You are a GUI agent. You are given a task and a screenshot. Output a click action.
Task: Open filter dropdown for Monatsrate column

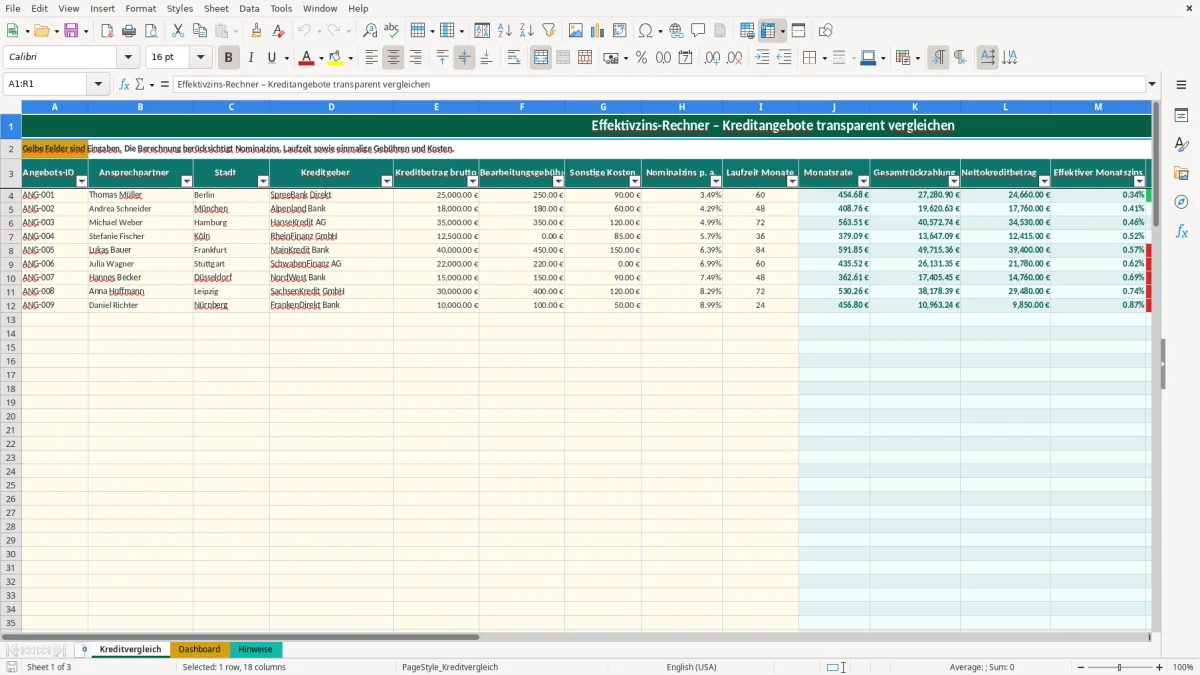coord(863,182)
